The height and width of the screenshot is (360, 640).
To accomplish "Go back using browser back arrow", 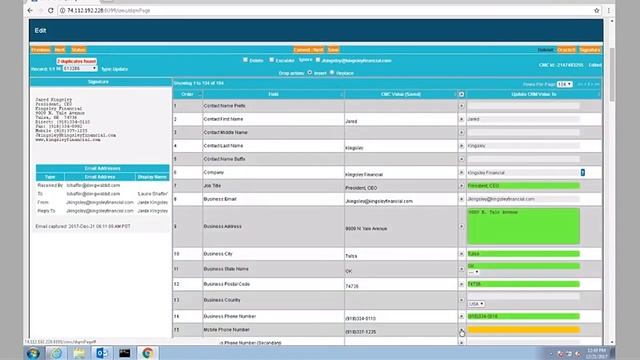I will tap(30, 10).
